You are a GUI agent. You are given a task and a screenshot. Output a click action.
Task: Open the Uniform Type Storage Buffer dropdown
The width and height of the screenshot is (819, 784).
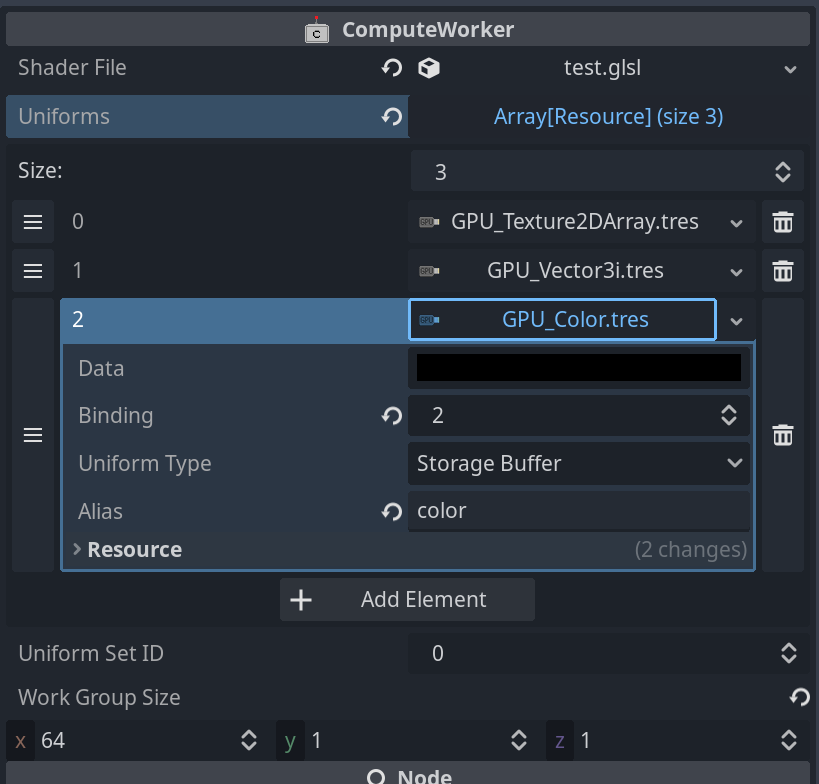click(579, 463)
